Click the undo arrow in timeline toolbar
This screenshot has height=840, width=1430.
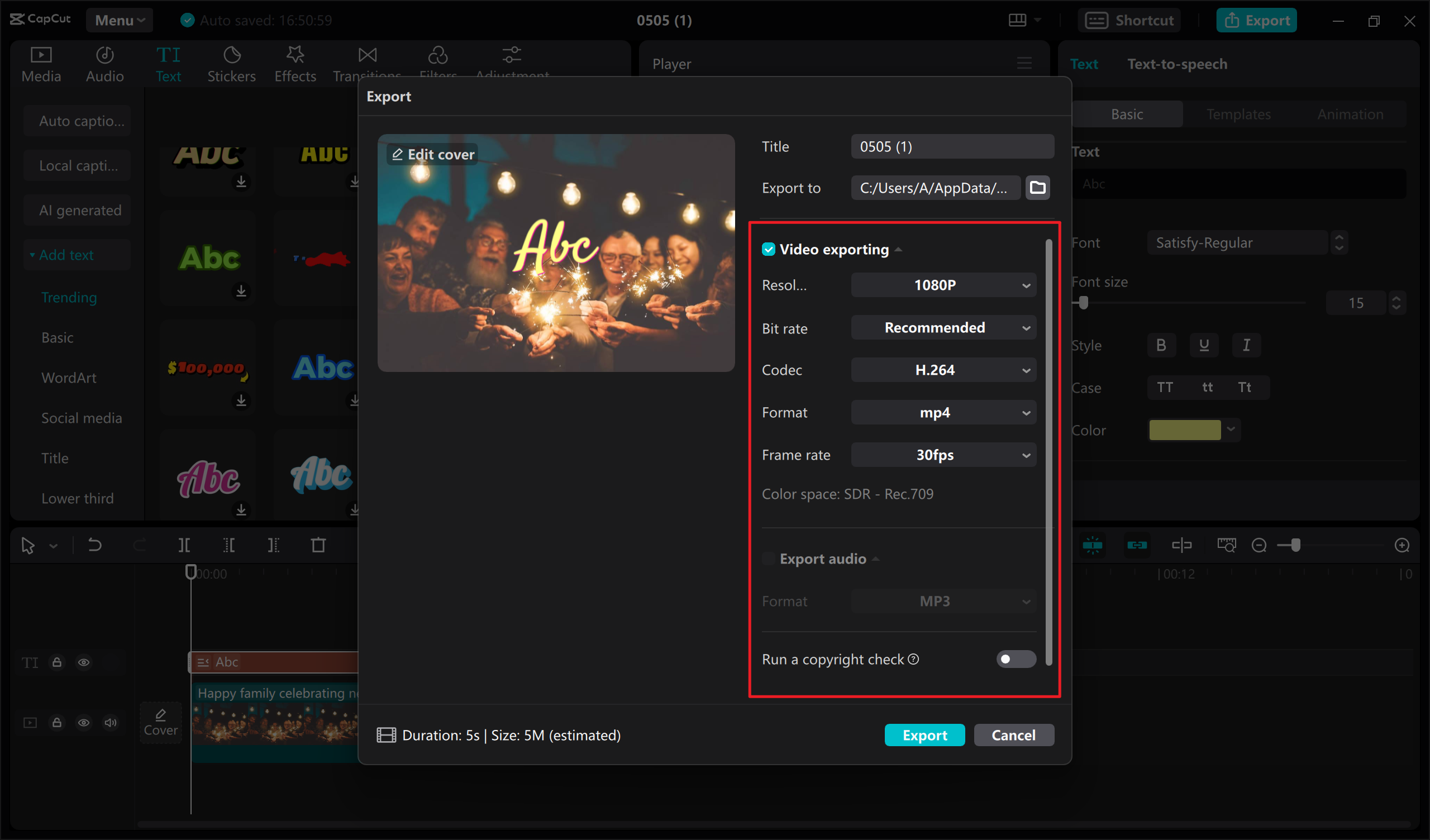tap(94, 546)
